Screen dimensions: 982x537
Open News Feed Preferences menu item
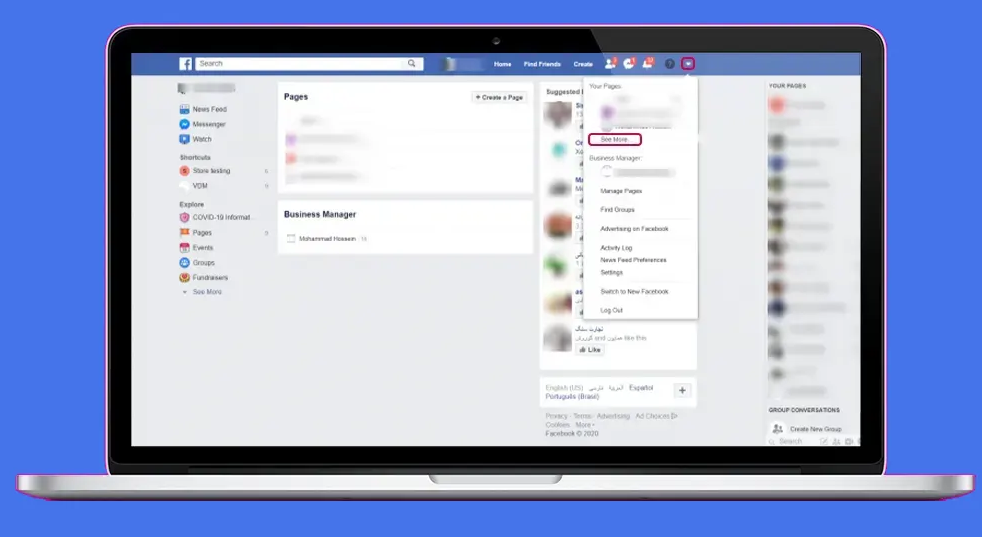pos(633,260)
